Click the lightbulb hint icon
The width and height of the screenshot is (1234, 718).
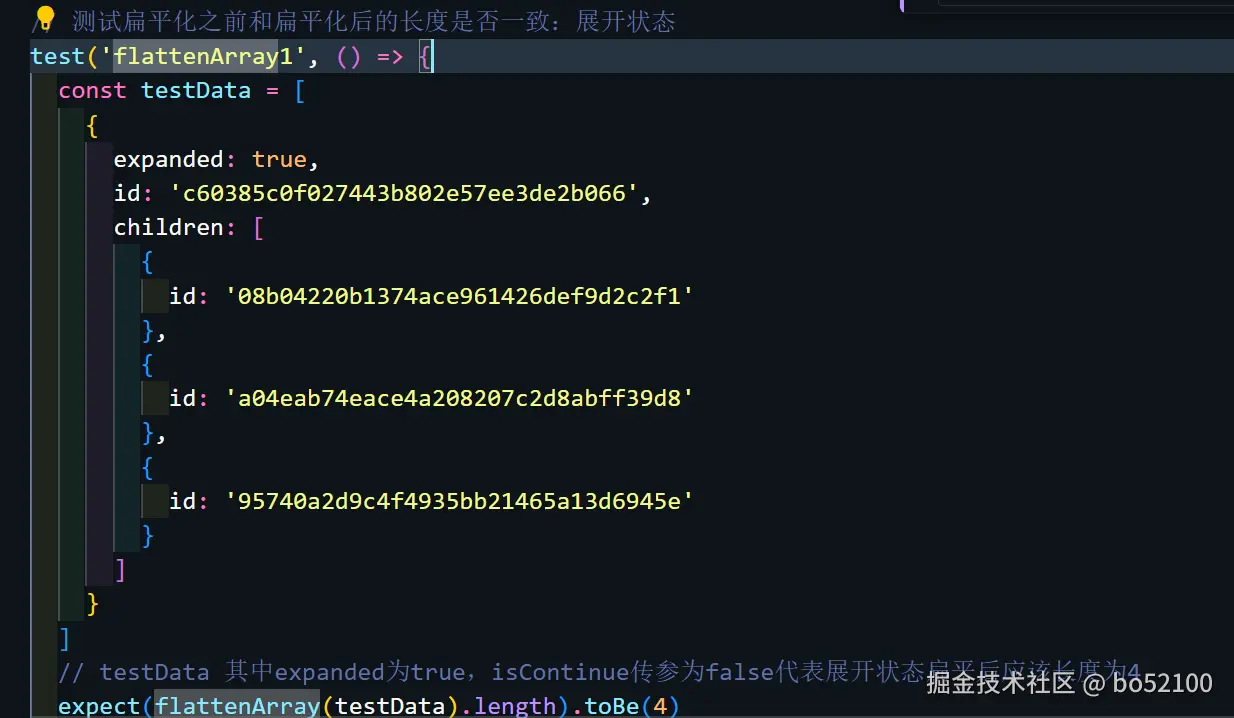point(42,19)
